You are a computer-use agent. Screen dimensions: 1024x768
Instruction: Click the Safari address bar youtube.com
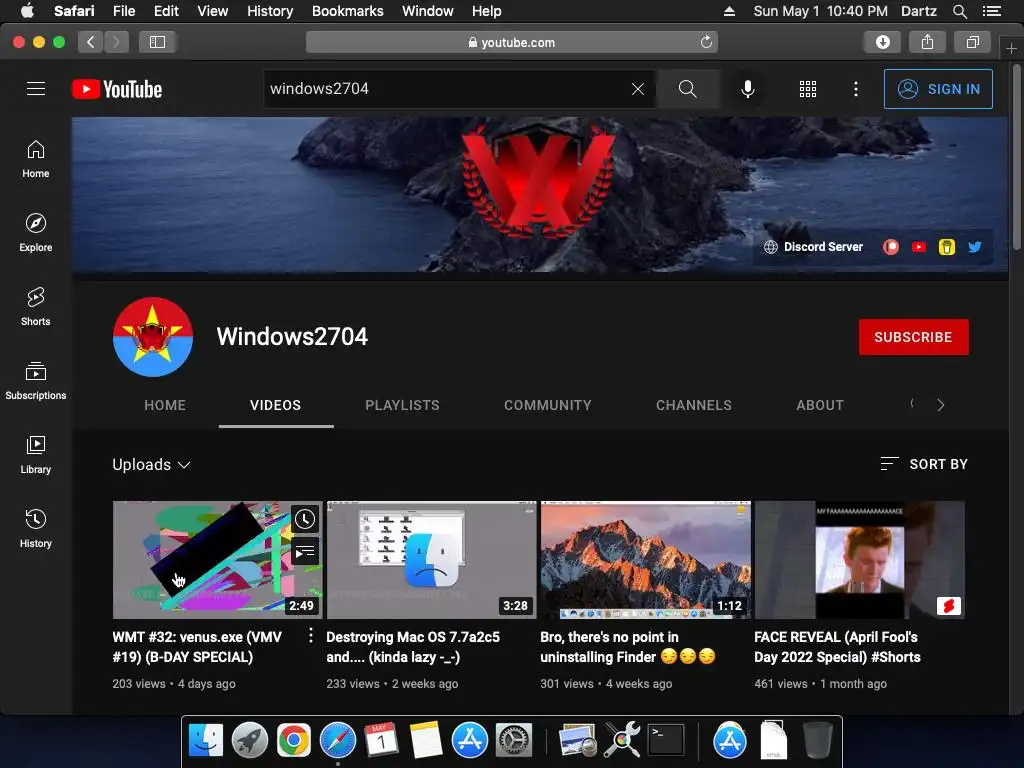click(512, 42)
